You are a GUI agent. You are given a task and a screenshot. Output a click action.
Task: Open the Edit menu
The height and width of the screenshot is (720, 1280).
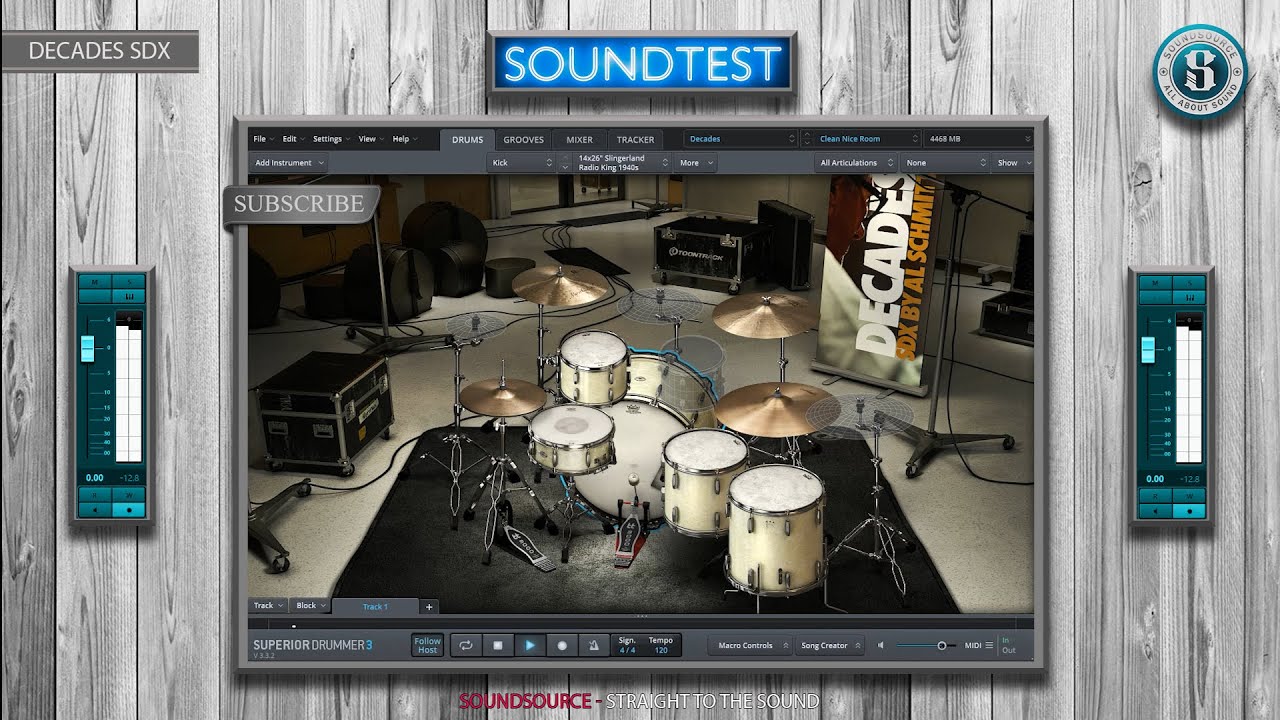pyautogui.click(x=292, y=139)
